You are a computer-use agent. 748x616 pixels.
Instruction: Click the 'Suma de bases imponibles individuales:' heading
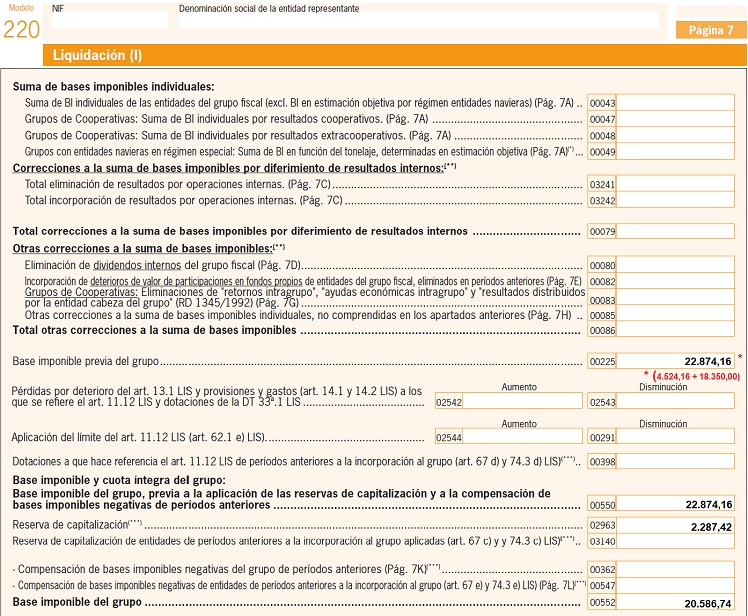pyautogui.click(x=114, y=86)
